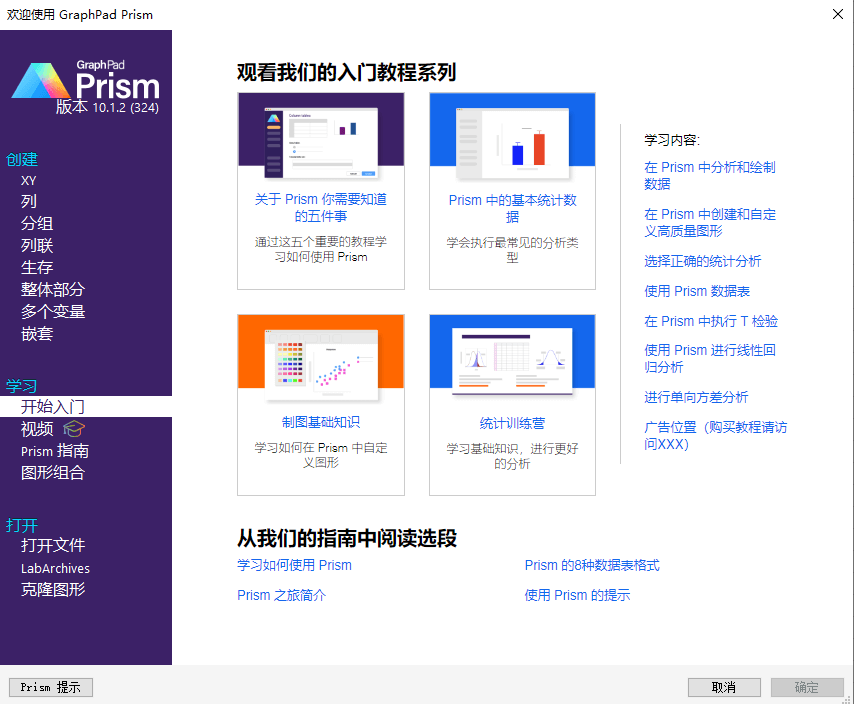Select 整体部分 table type
The height and width of the screenshot is (704, 854).
[x=53, y=290]
